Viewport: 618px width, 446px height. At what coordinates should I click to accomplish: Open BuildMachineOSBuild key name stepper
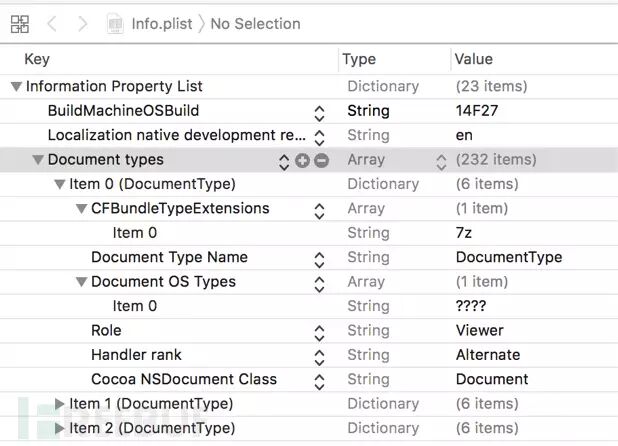point(319,112)
